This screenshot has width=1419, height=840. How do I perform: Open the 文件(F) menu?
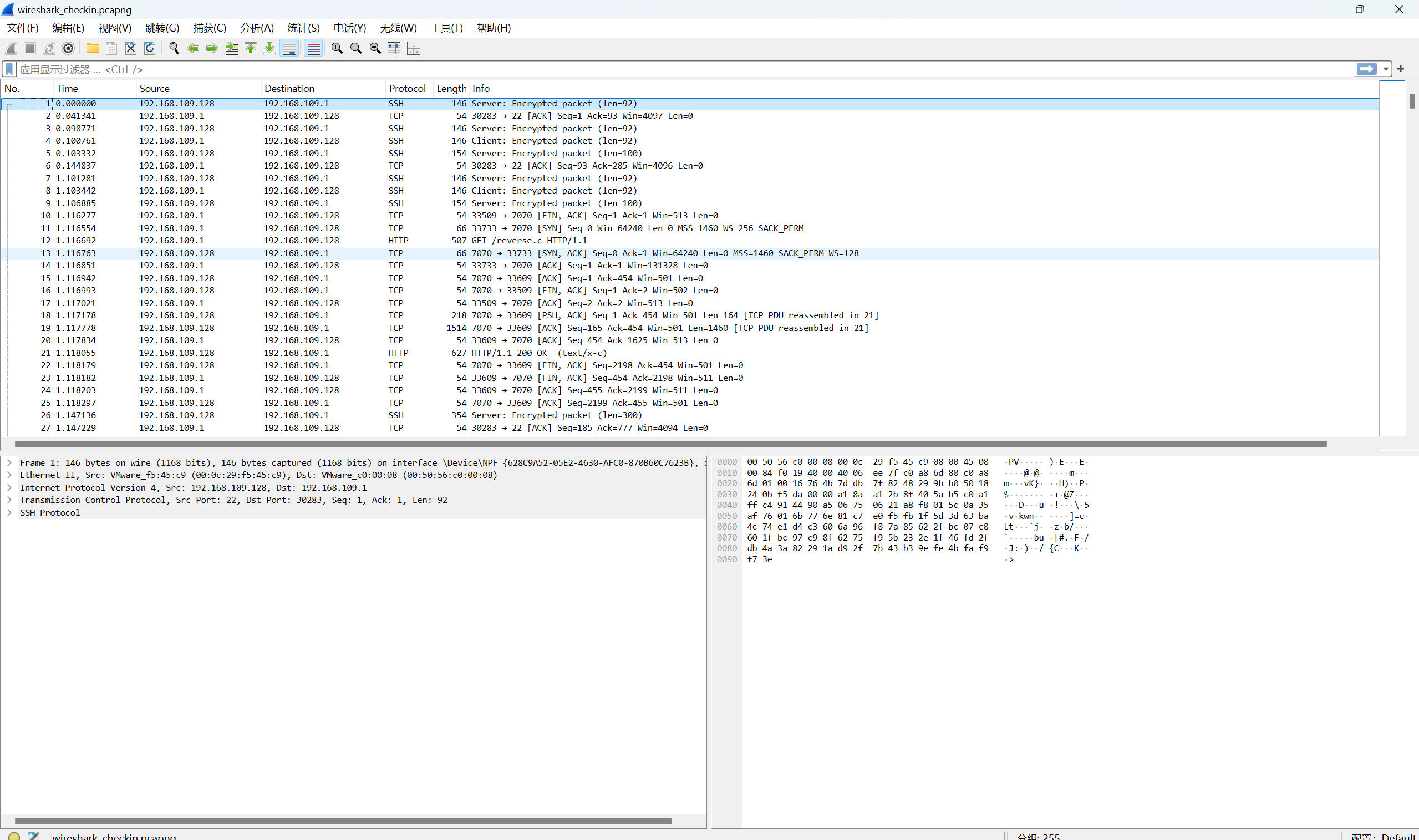pos(23,28)
